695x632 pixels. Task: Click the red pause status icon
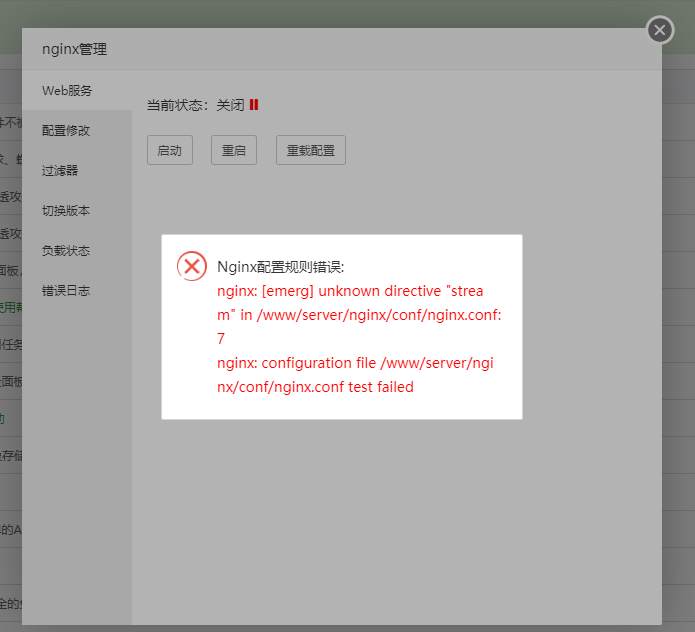pyautogui.click(x=254, y=105)
